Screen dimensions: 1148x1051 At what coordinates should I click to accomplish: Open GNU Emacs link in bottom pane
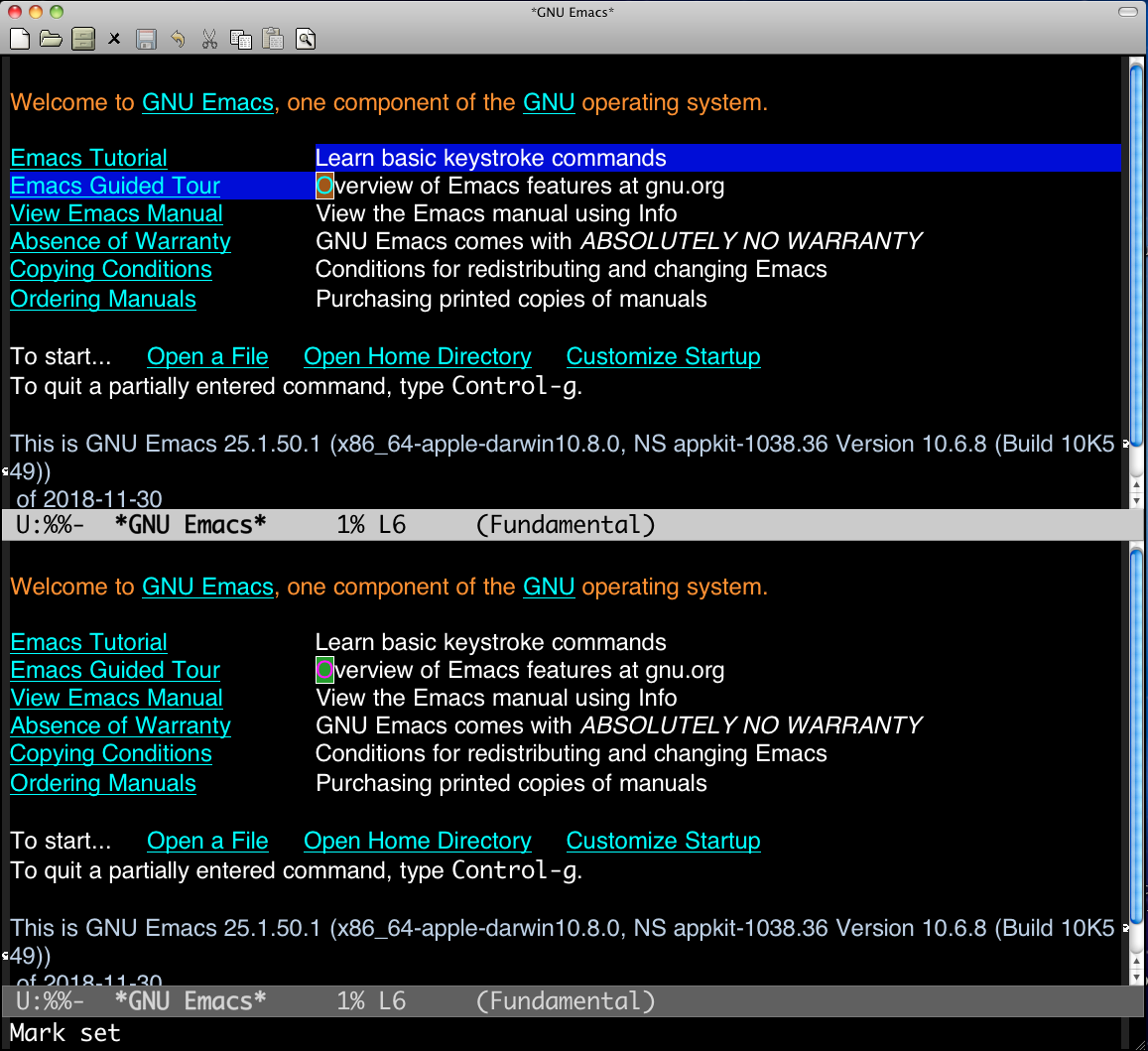click(207, 587)
